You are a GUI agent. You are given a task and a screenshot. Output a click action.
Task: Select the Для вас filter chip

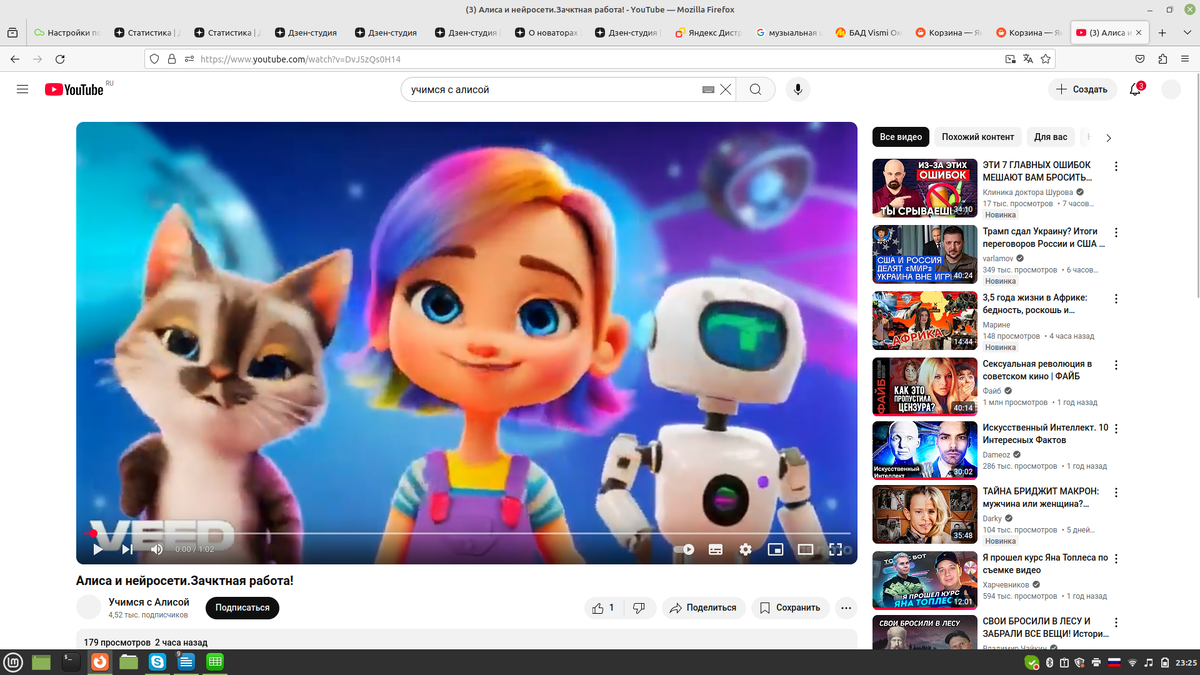pyautogui.click(x=1050, y=137)
